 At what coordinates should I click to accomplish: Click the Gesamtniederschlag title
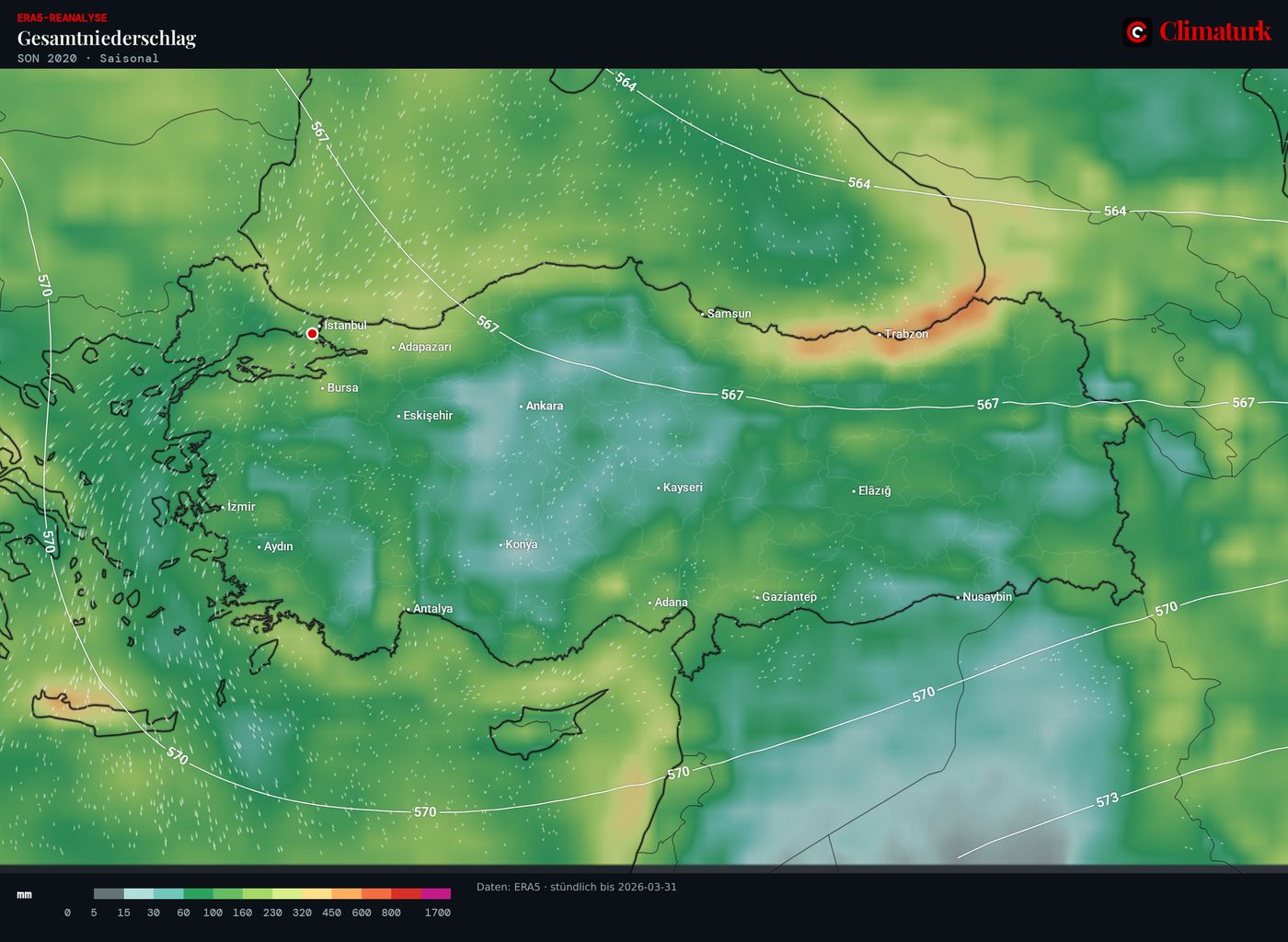tap(107, 38)
